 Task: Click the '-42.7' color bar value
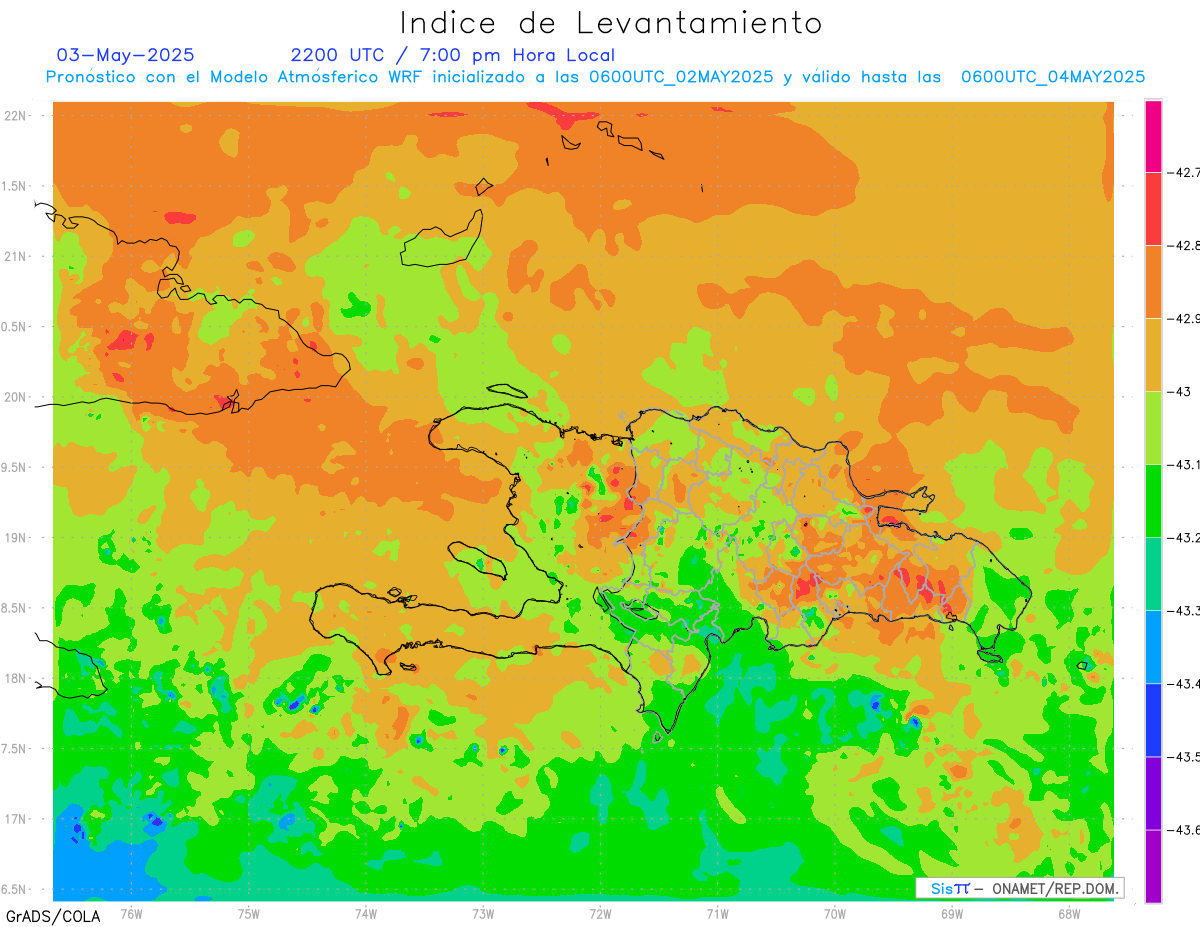click(1185, 173)
